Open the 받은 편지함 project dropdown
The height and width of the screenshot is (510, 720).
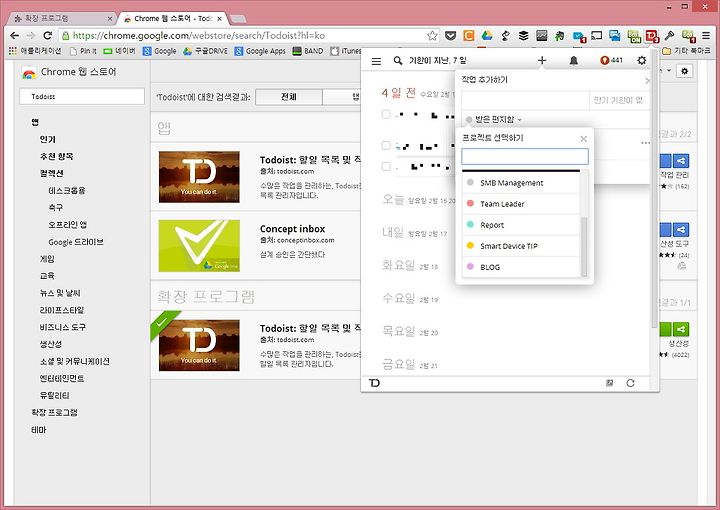[494, 119]
